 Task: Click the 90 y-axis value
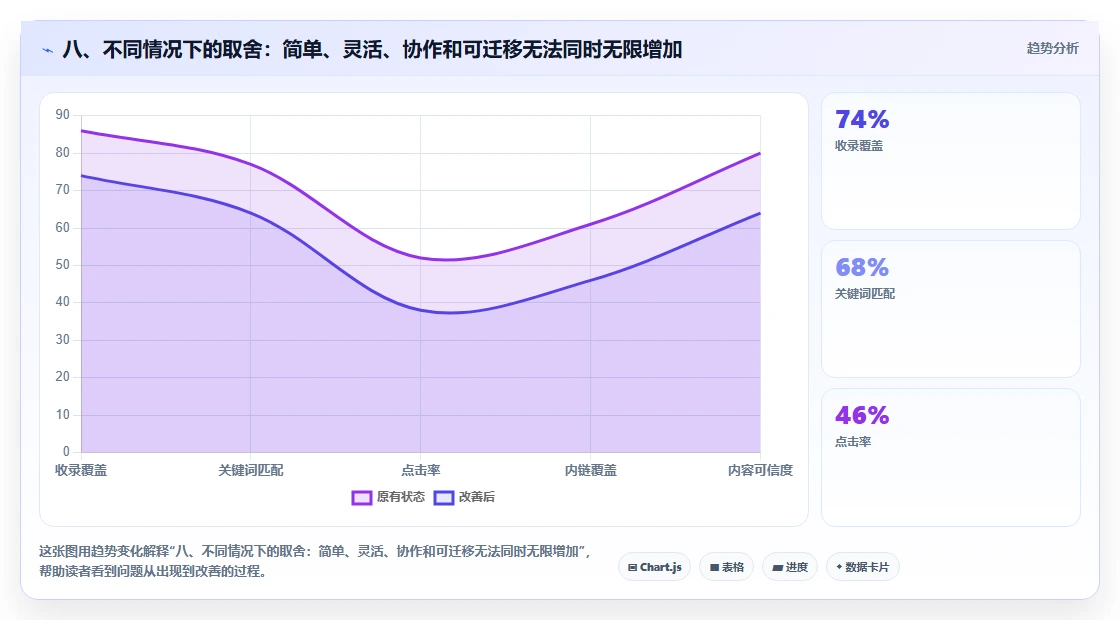[63, 115]
